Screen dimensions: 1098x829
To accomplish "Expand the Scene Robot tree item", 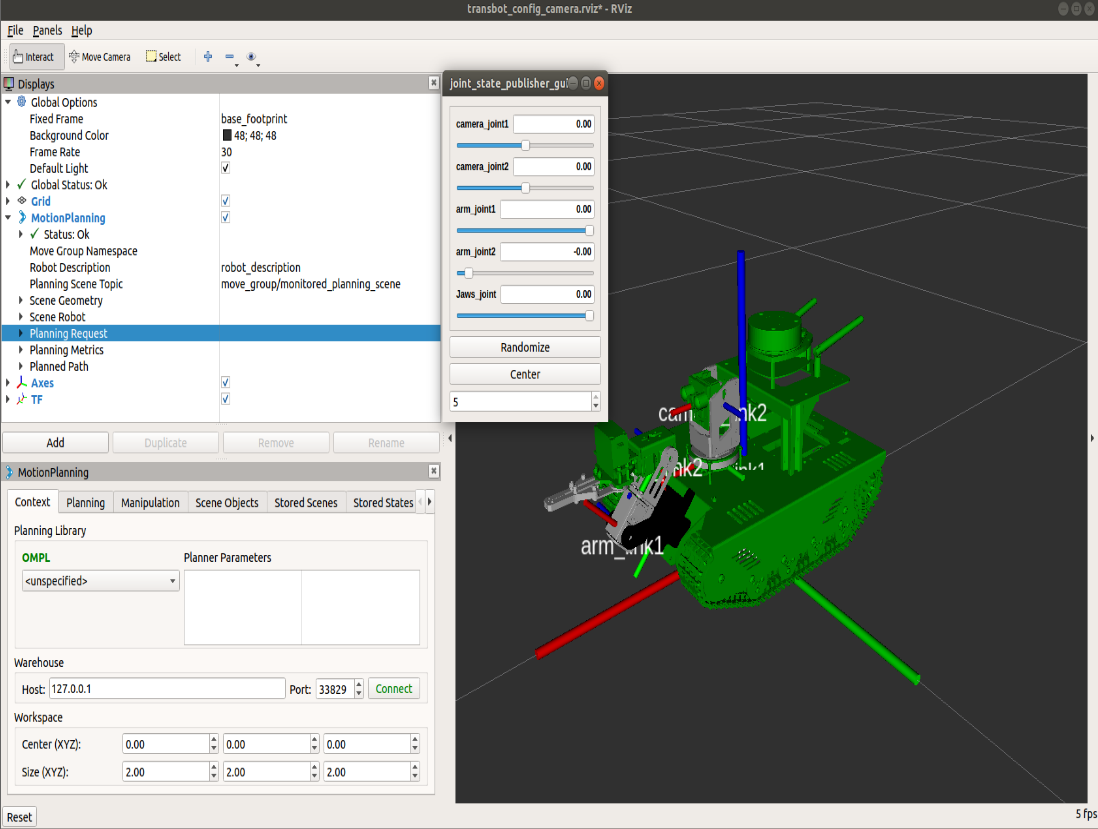I will [x=21, y=317].
